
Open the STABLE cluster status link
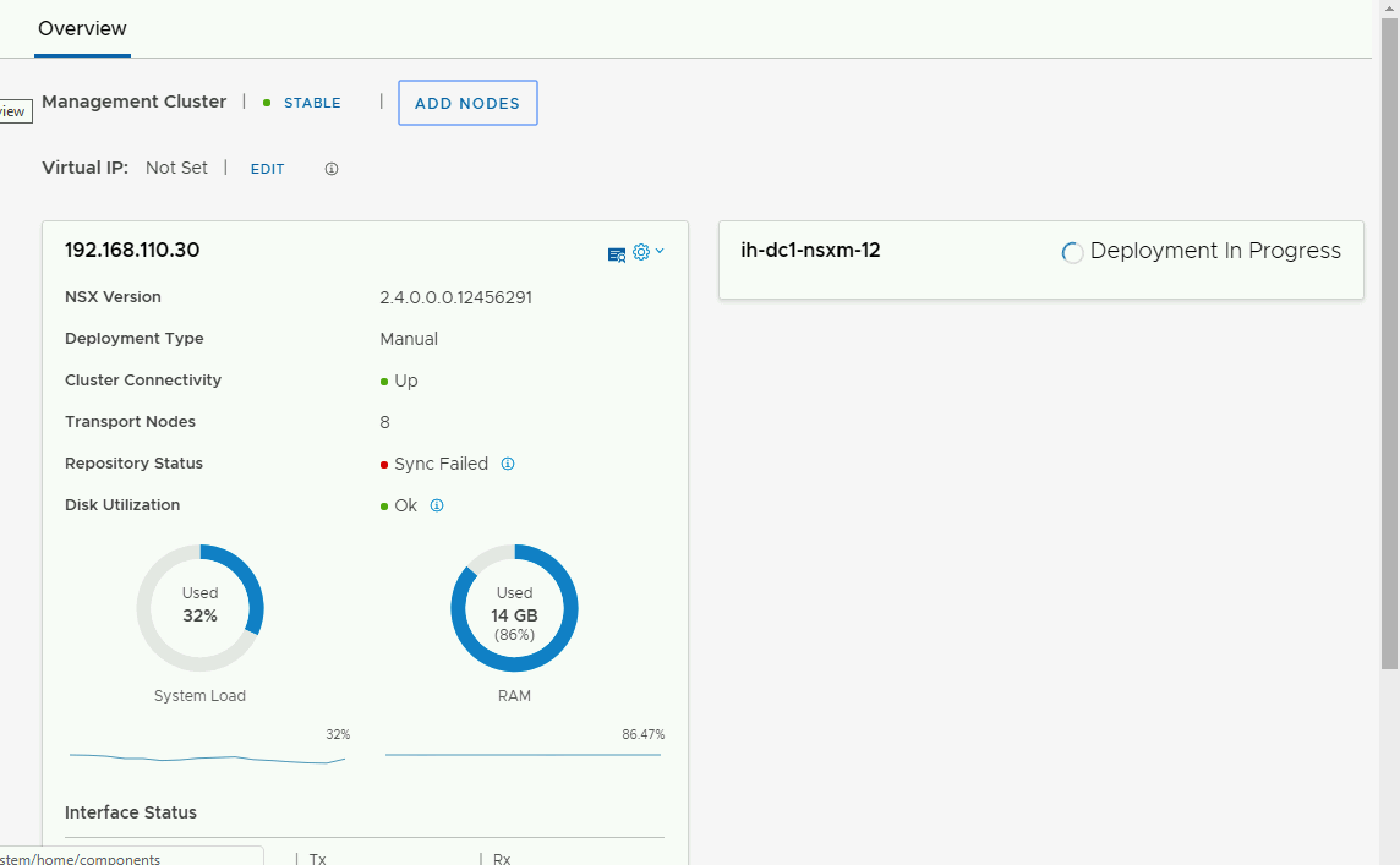coord(312,103)
